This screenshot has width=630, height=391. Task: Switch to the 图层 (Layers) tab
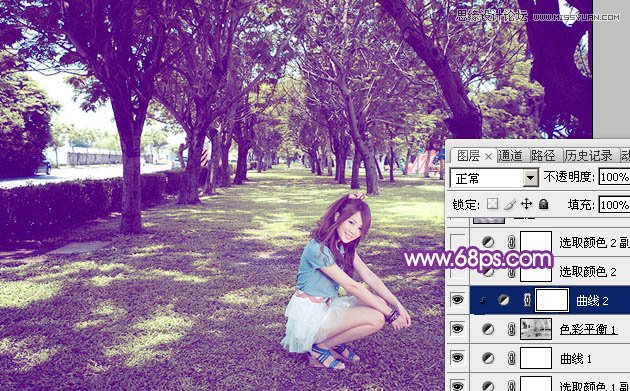pos(468,156)
